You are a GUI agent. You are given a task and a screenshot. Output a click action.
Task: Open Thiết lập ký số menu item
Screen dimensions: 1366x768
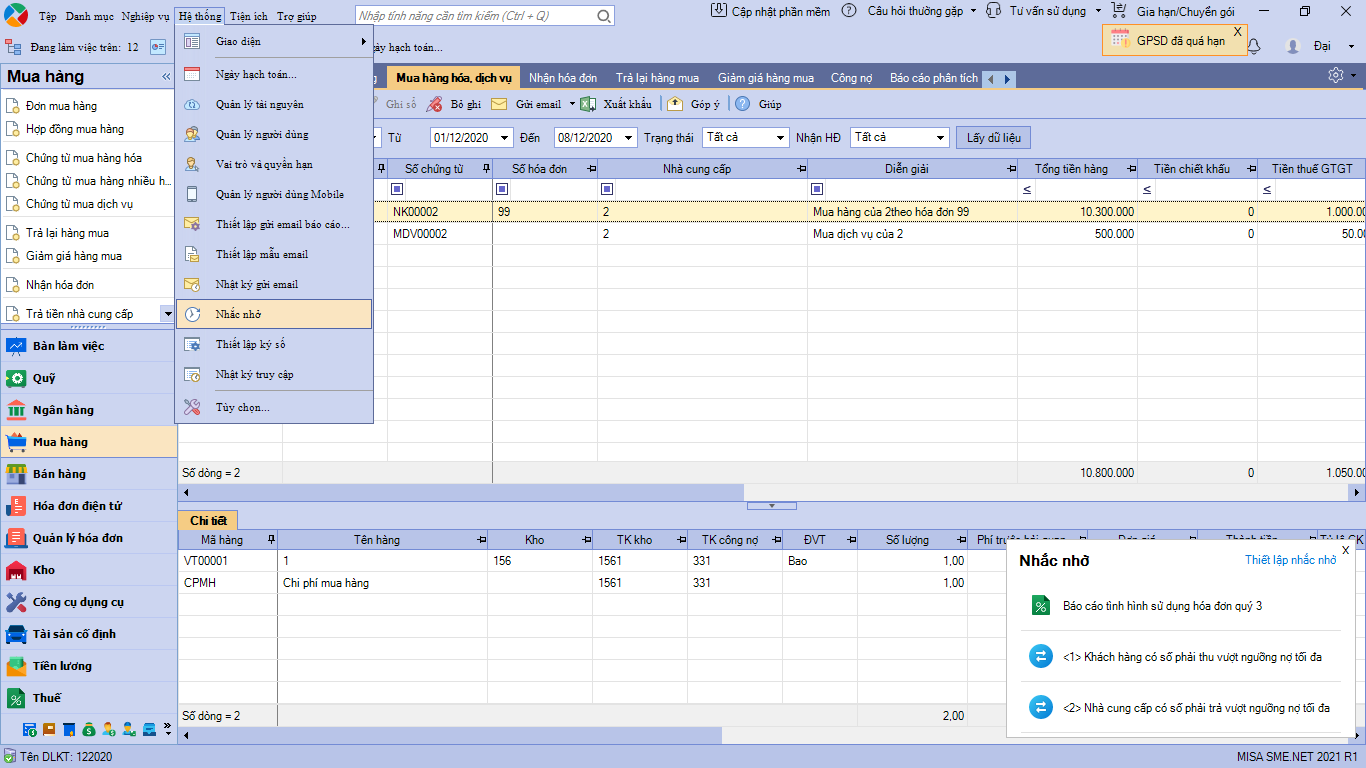pyautogui.click(x=274, y=344)
